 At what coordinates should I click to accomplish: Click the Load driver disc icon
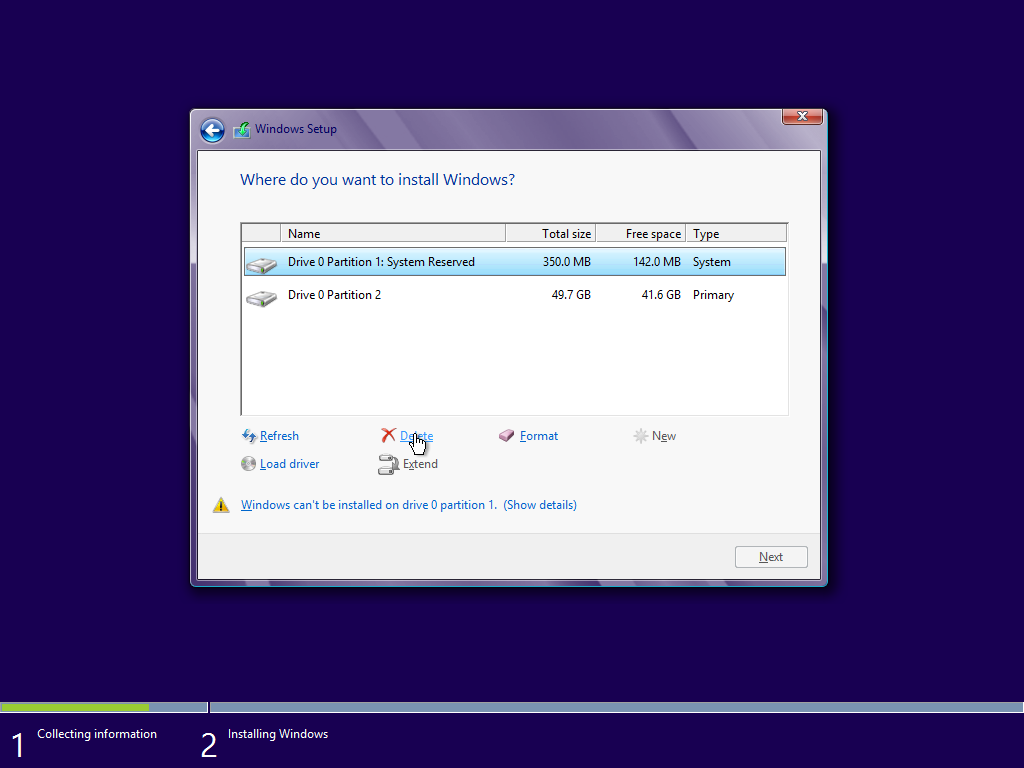(x=248, y=464)
